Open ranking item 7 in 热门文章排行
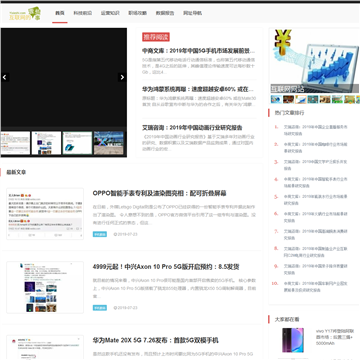 point(315,234)
